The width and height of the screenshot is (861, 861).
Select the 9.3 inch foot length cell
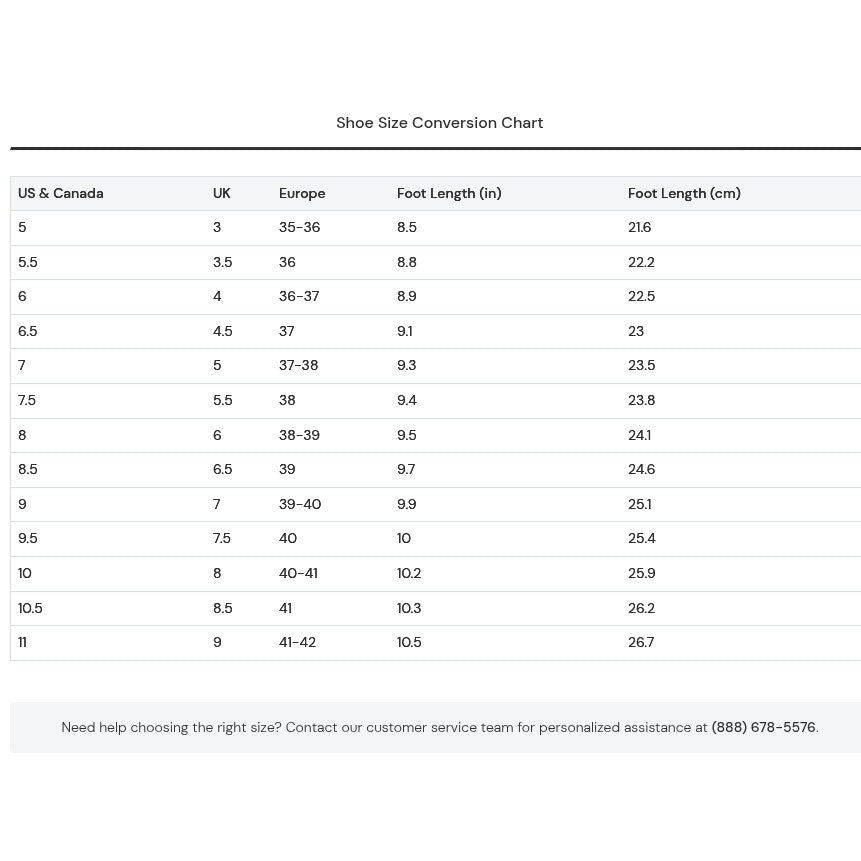(x=406, y=365)
